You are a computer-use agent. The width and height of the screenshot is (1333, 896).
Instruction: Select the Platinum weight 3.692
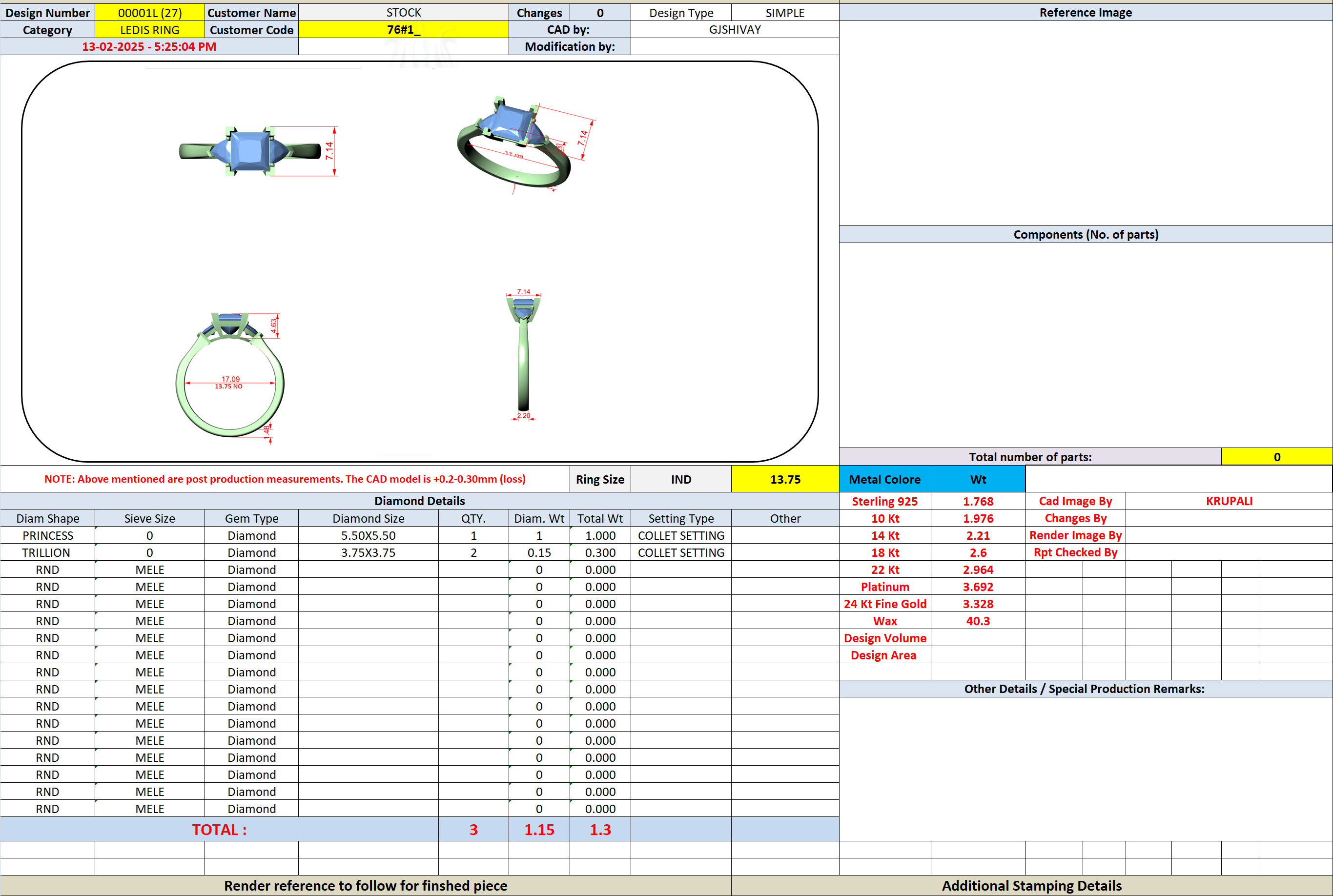coord(978,587)
